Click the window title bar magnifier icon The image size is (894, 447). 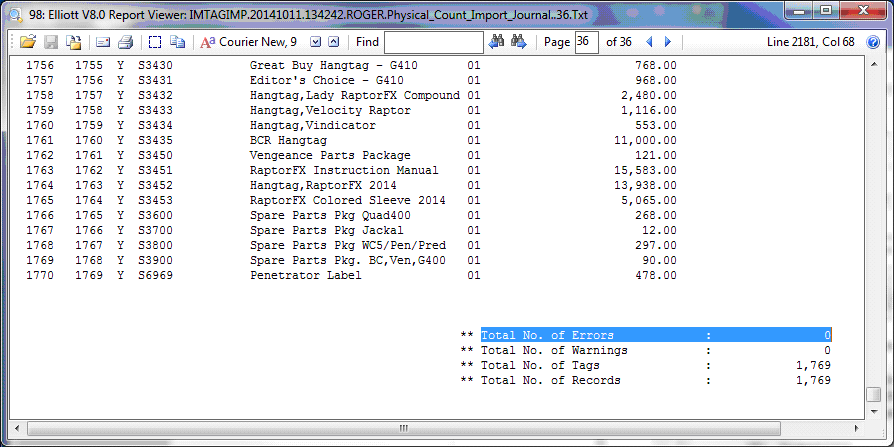pos(17,13)
